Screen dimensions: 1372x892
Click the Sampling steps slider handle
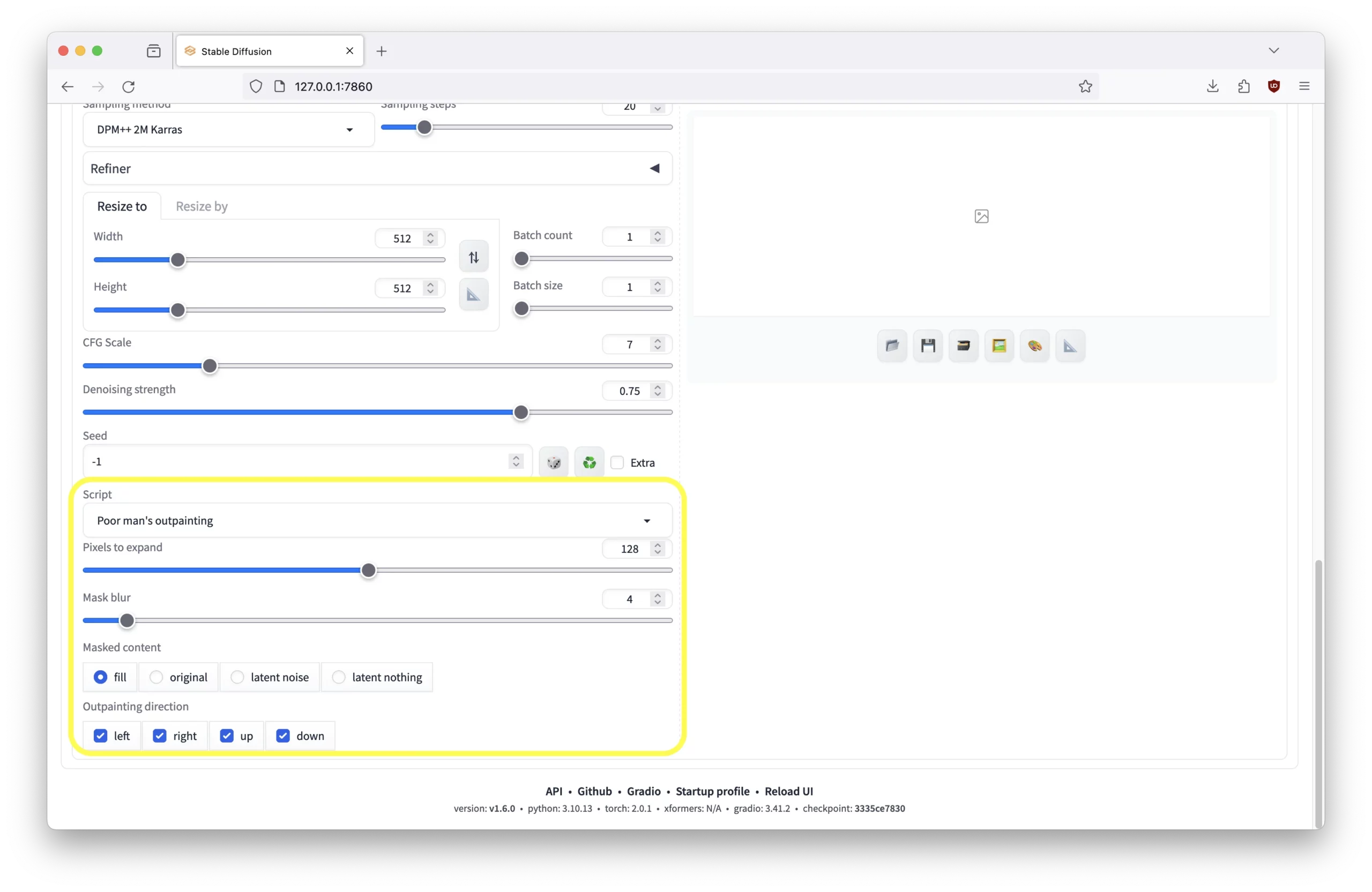coord(424,128)
